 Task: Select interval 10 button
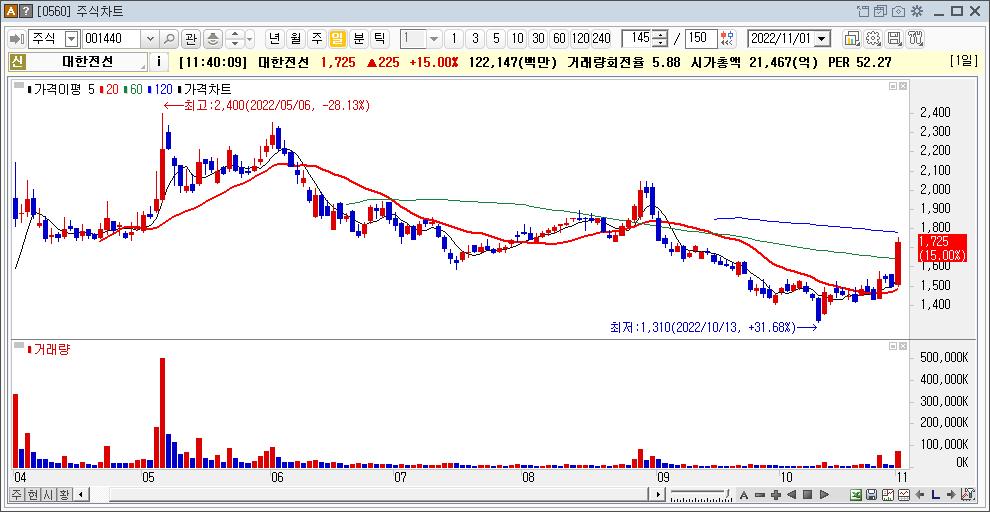pyautogui.click(x=517, y=39)
